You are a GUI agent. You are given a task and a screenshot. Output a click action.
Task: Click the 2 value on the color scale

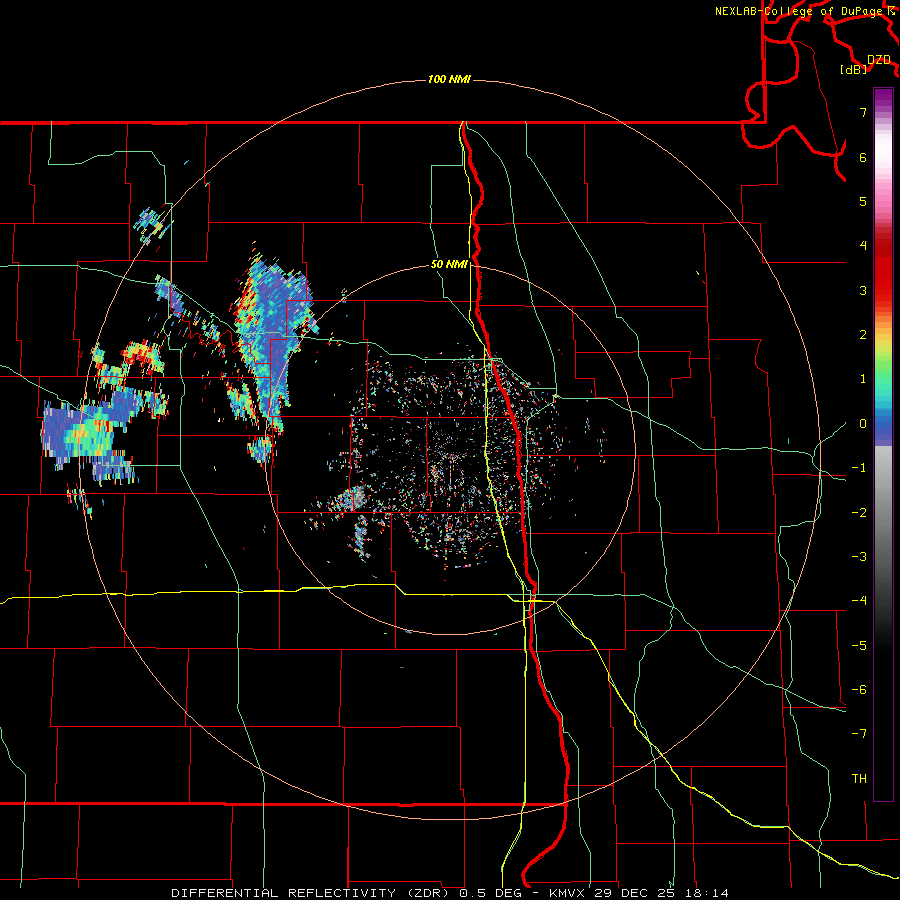click(863, 335)
